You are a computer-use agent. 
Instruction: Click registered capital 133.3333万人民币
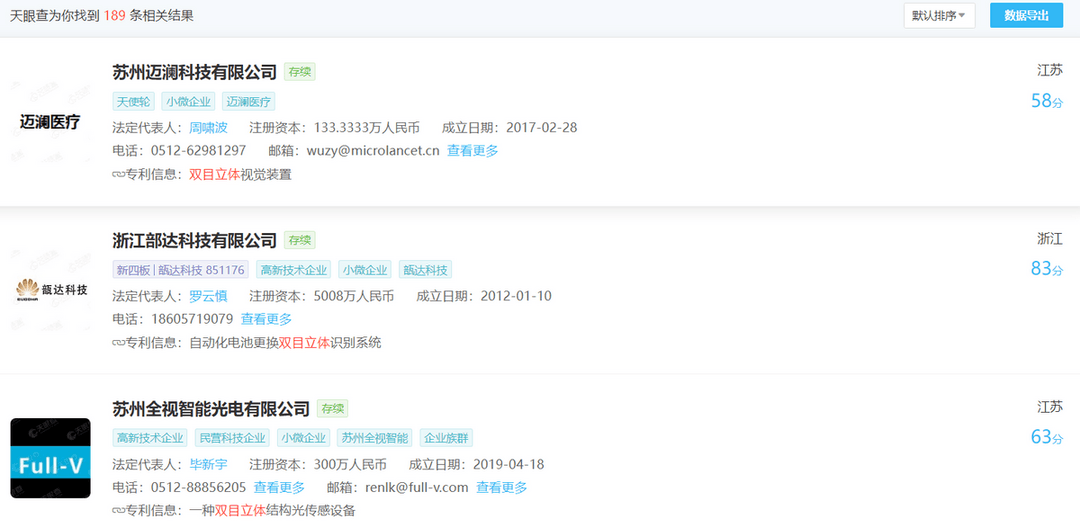(x=366, y=127)
